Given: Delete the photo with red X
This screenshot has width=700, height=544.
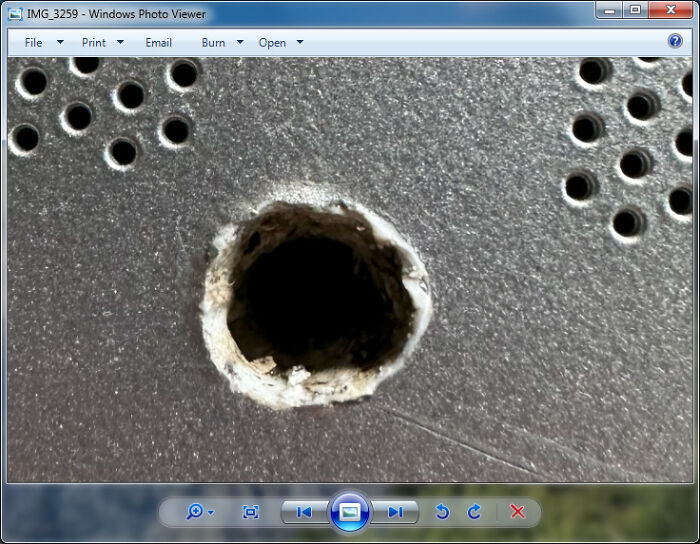Looking at the screenshot, I should pyautogui.click(x=517, y=512).
